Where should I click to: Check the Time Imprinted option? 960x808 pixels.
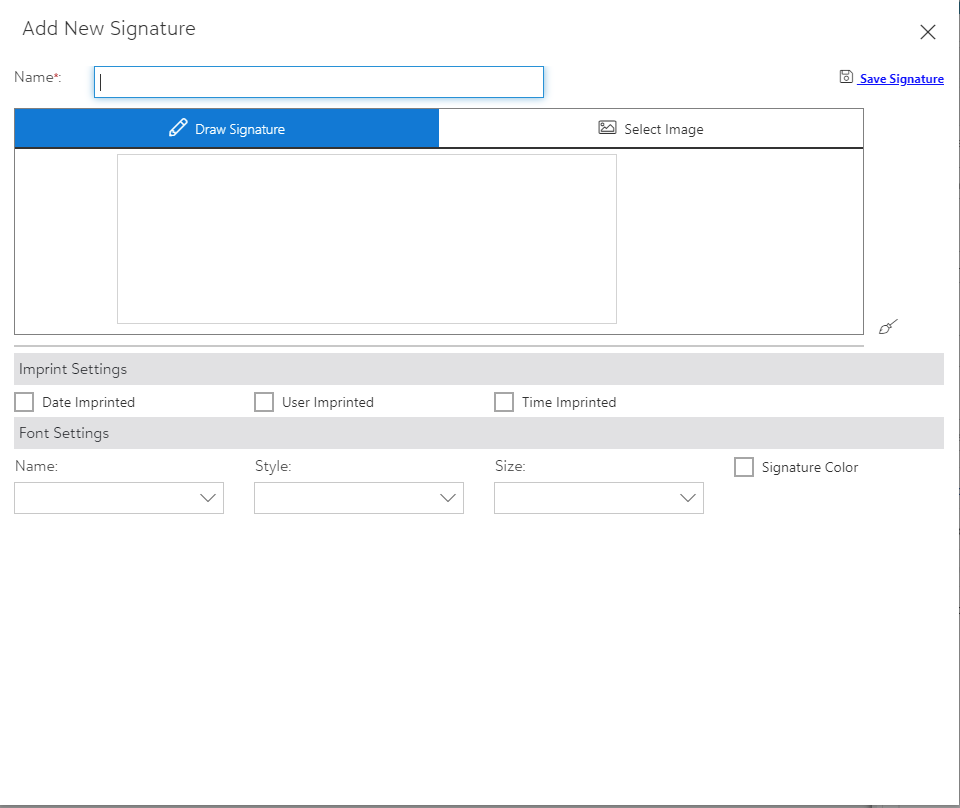(504, 402)
